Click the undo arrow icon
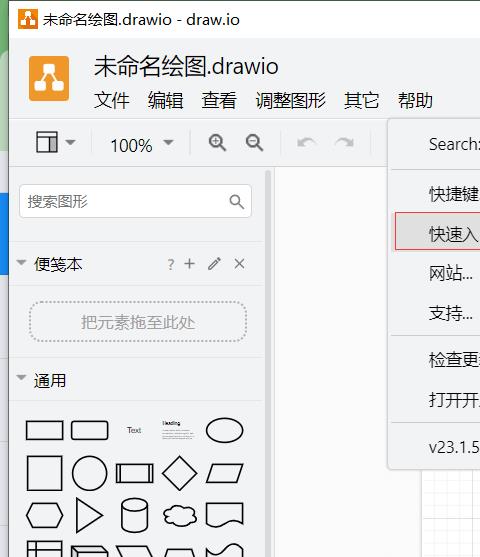 point(307,143)
